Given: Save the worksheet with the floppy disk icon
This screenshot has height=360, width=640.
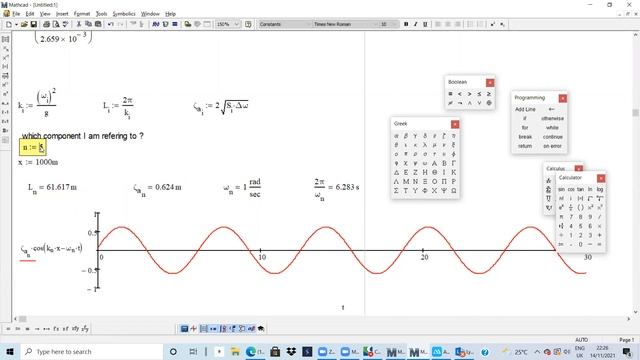Looking at the screenshot, I should [33, 24].
